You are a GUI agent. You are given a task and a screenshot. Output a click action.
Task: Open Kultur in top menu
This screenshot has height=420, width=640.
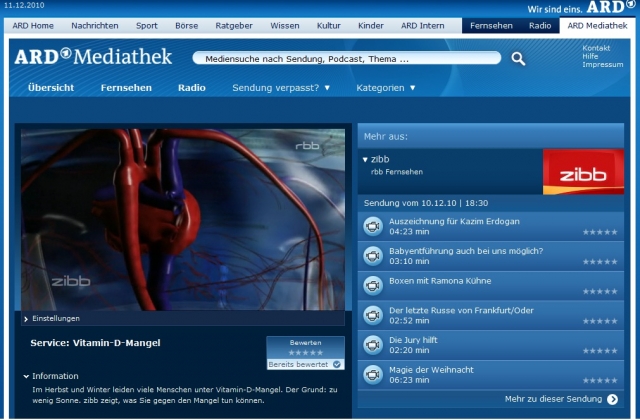click(x=329, y=26)
